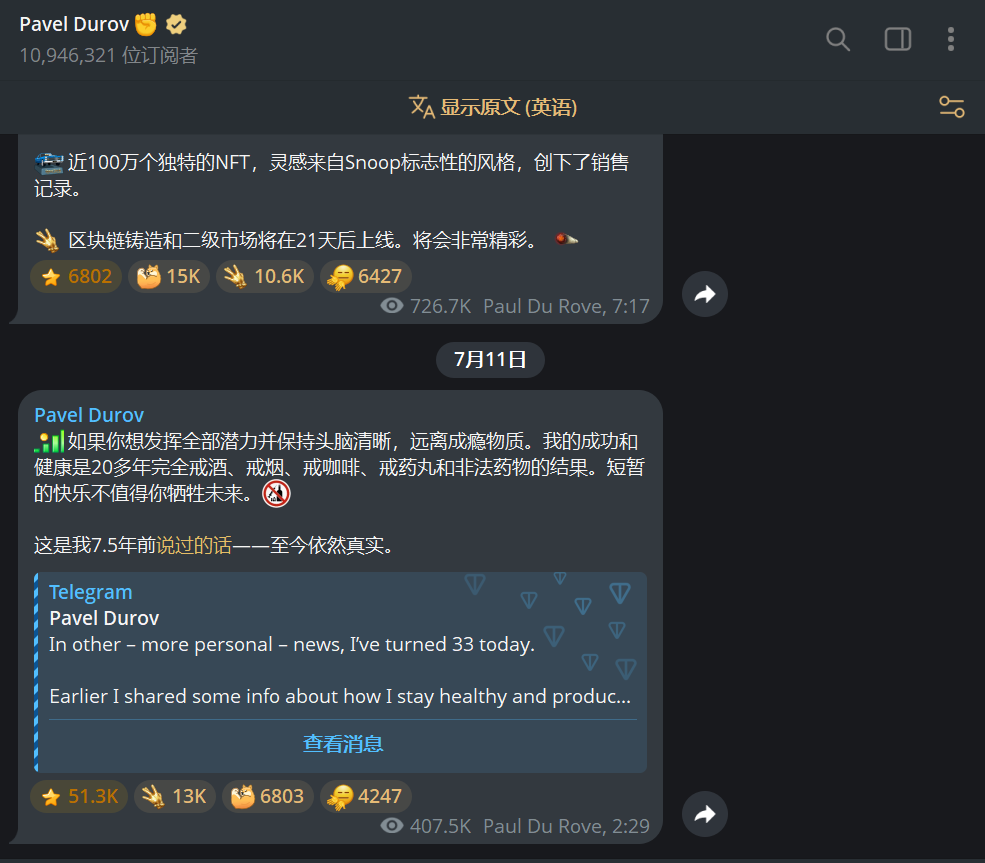
Task: Open the Pavel Durov channel header title
Action: [74, 24]
